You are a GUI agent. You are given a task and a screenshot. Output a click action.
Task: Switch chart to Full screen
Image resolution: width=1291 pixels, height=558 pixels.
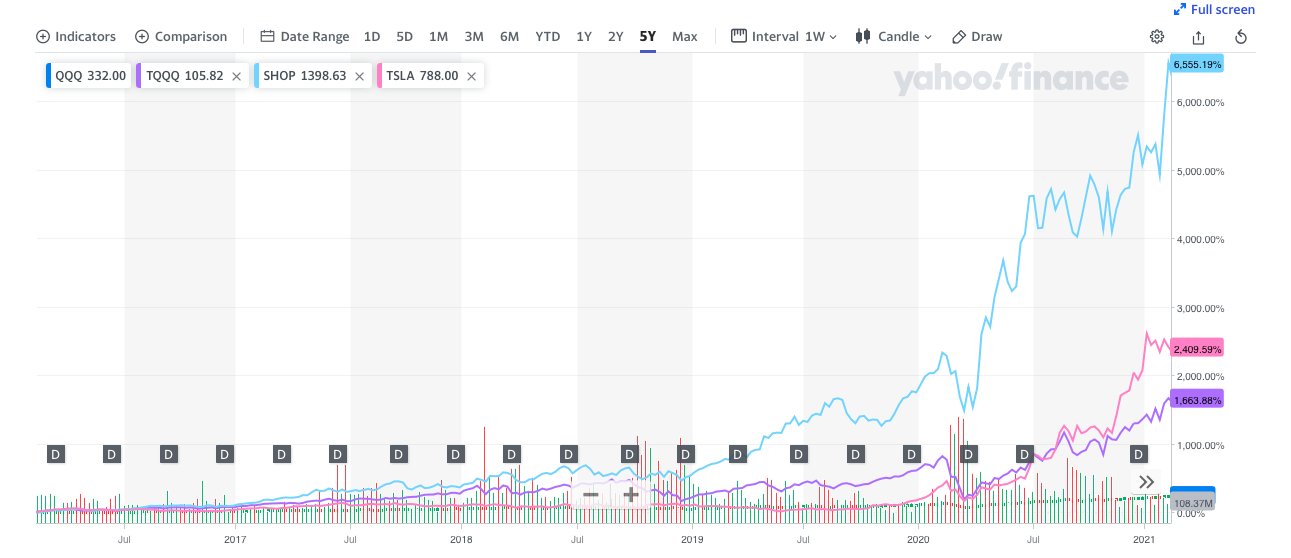tap(1214, 9)
